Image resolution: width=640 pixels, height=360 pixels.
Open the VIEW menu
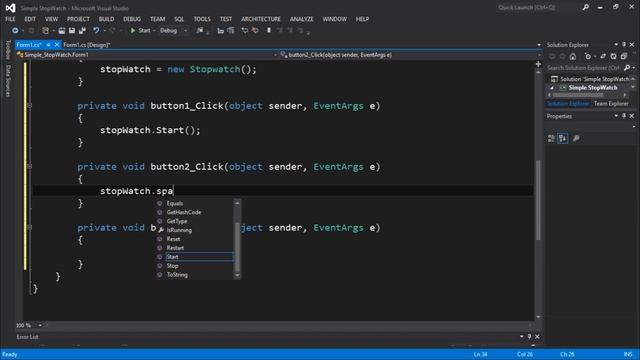pyautogui.click(x=51, y=19)
